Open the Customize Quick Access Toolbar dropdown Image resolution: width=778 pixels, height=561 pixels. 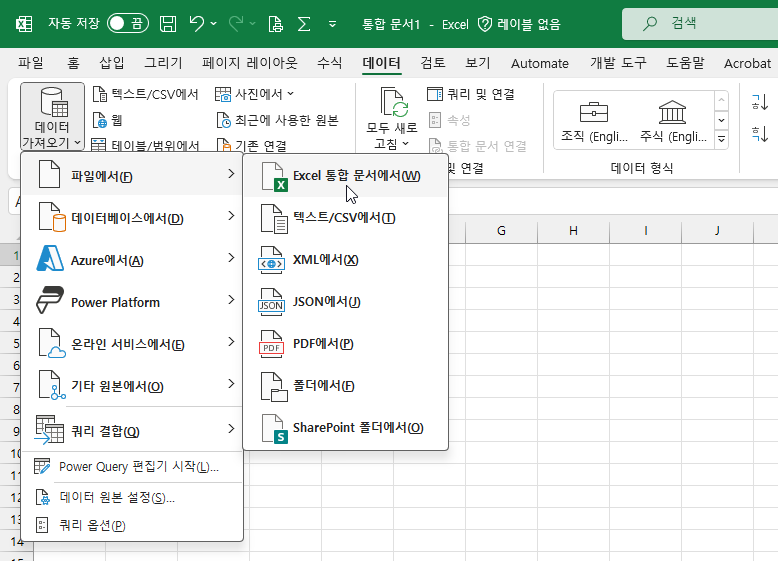[332, 23]
